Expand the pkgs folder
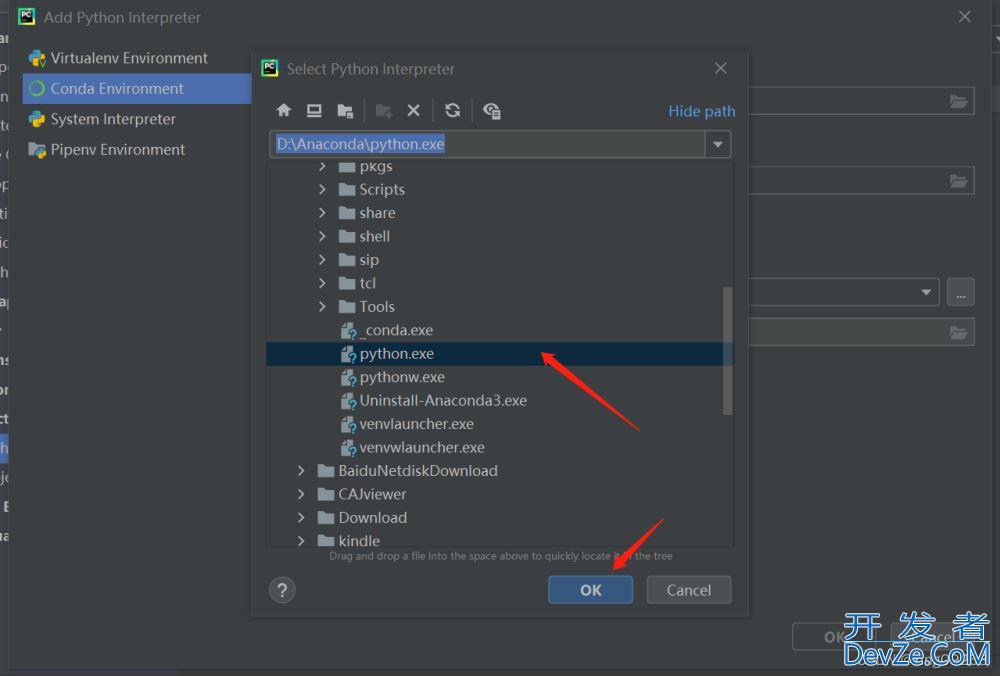Viewport: 1000px width, 676px height. pos(322,166)
